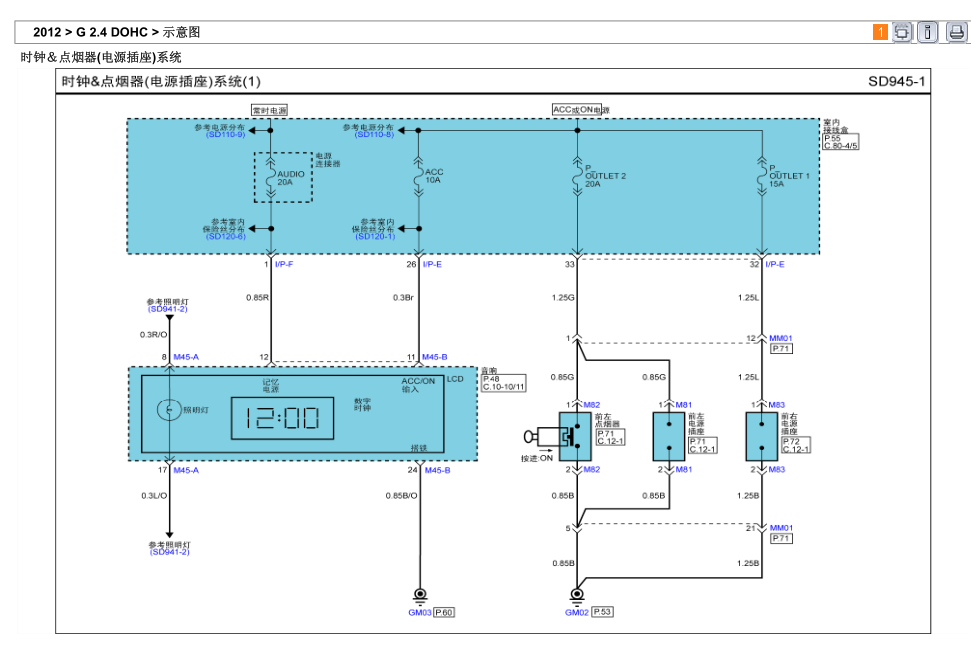Select the I/P-F connector at pin 1
This screenshot has height=651, width=971.
click(x=284, y=264)
